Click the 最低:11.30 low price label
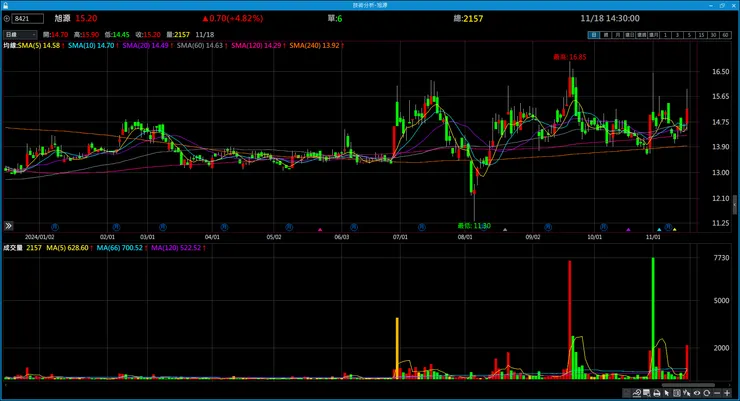This screenshot has height=401, width=740. click(474, 226)
